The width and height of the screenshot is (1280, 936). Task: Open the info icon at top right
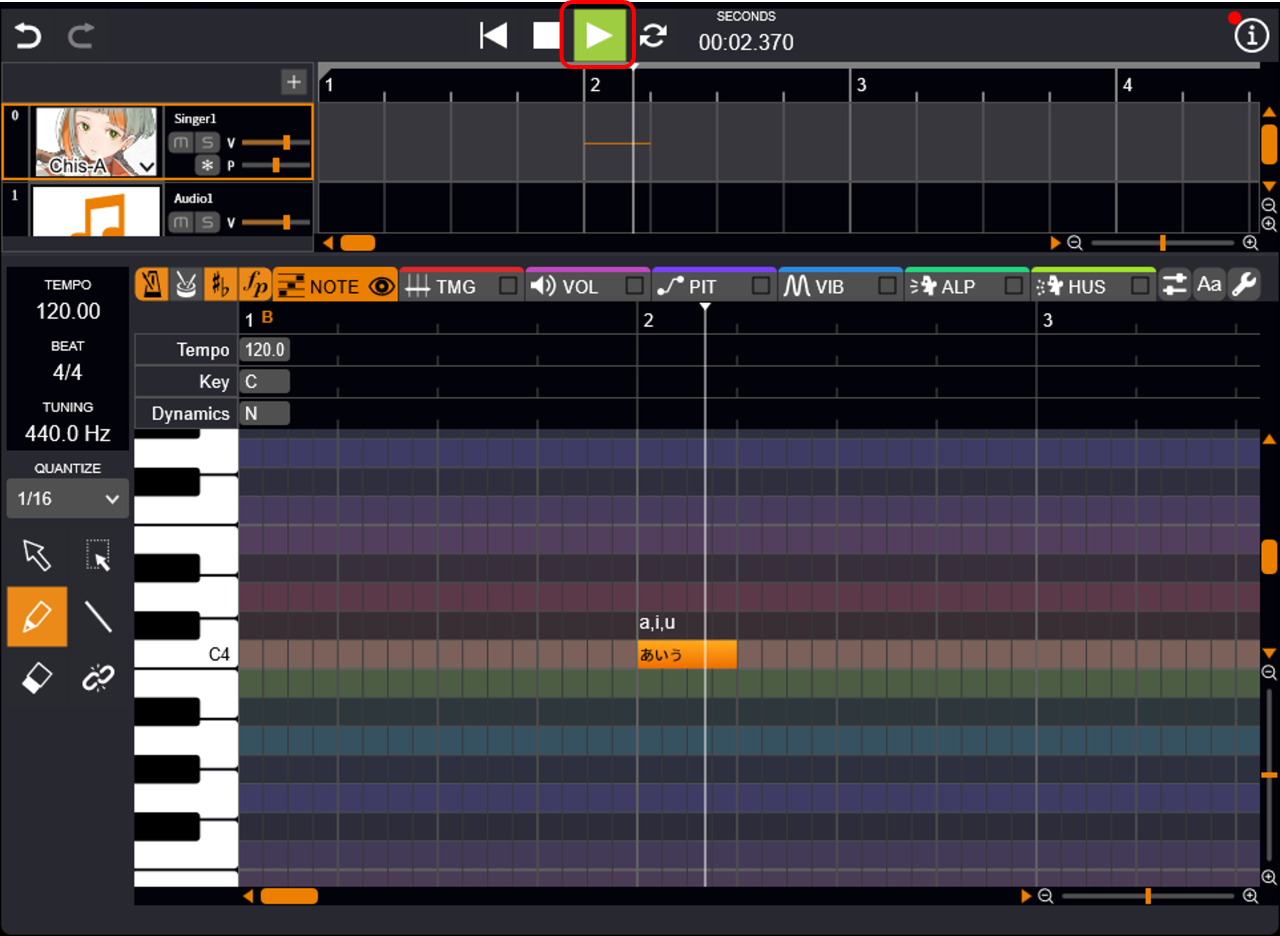[x=1250, y=36]
